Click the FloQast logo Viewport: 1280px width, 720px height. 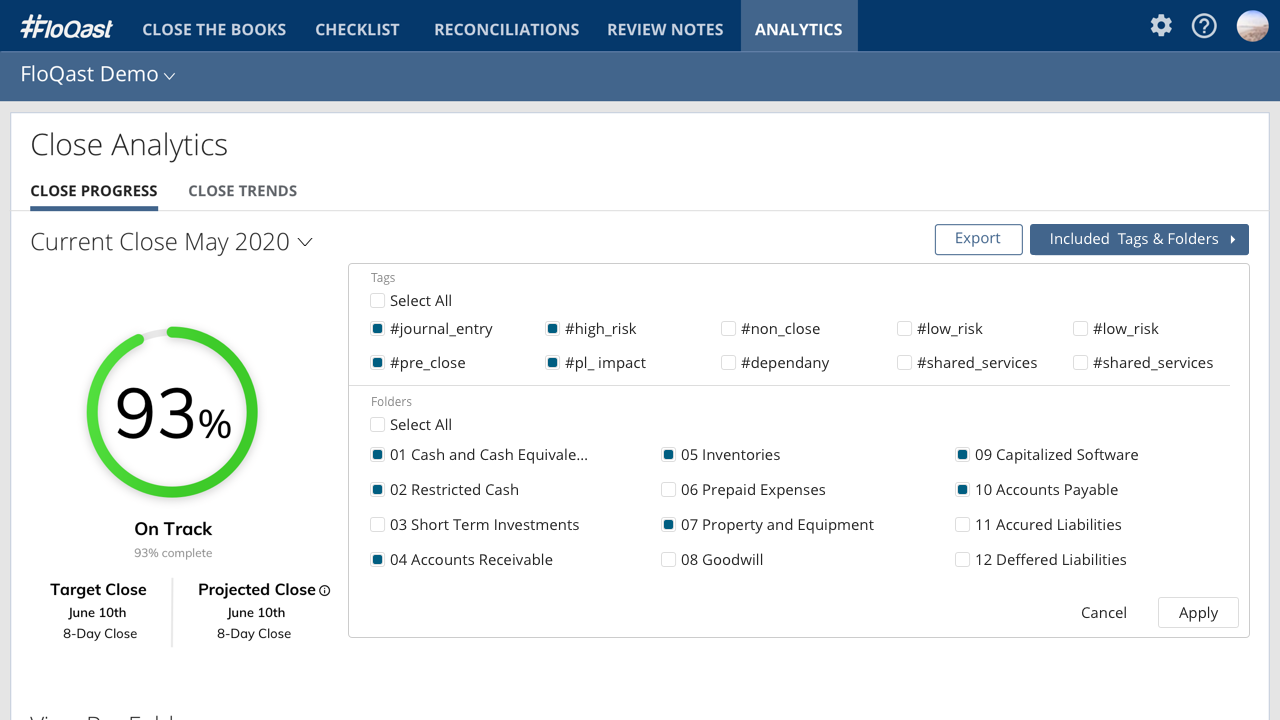pyautogui.click(x=66, y=27)
